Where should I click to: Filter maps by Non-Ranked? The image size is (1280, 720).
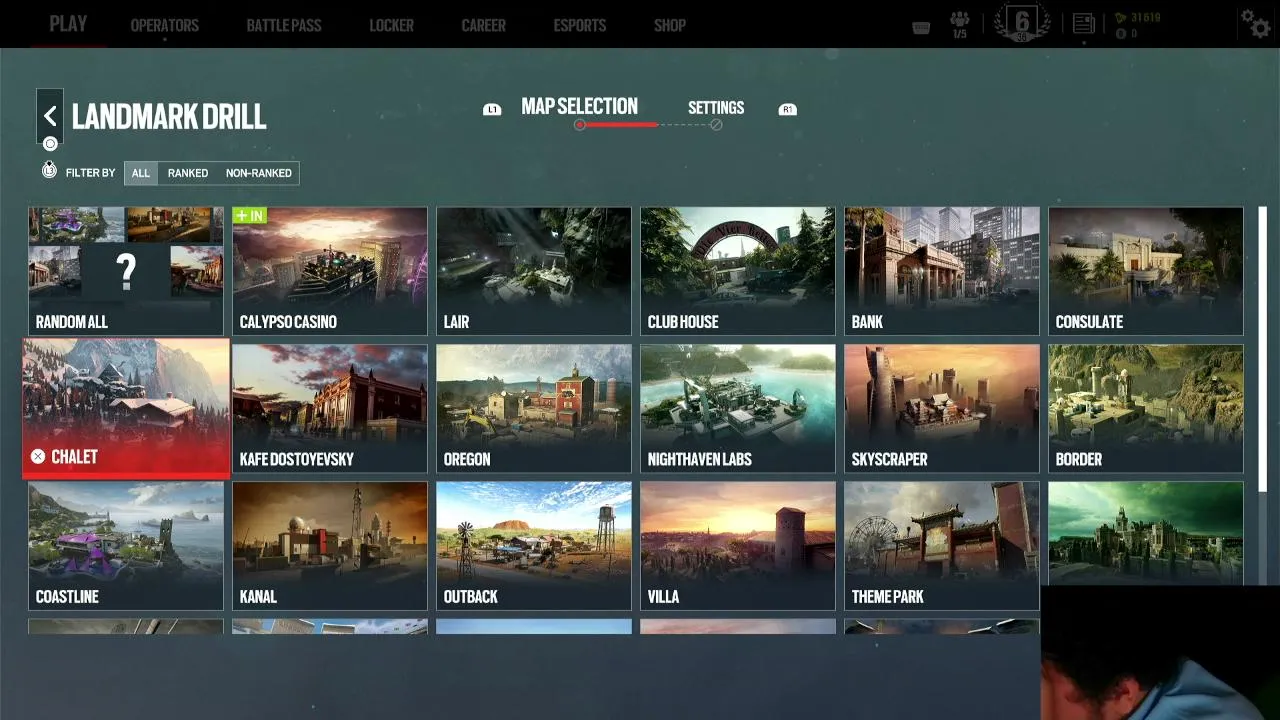point(258,173)
